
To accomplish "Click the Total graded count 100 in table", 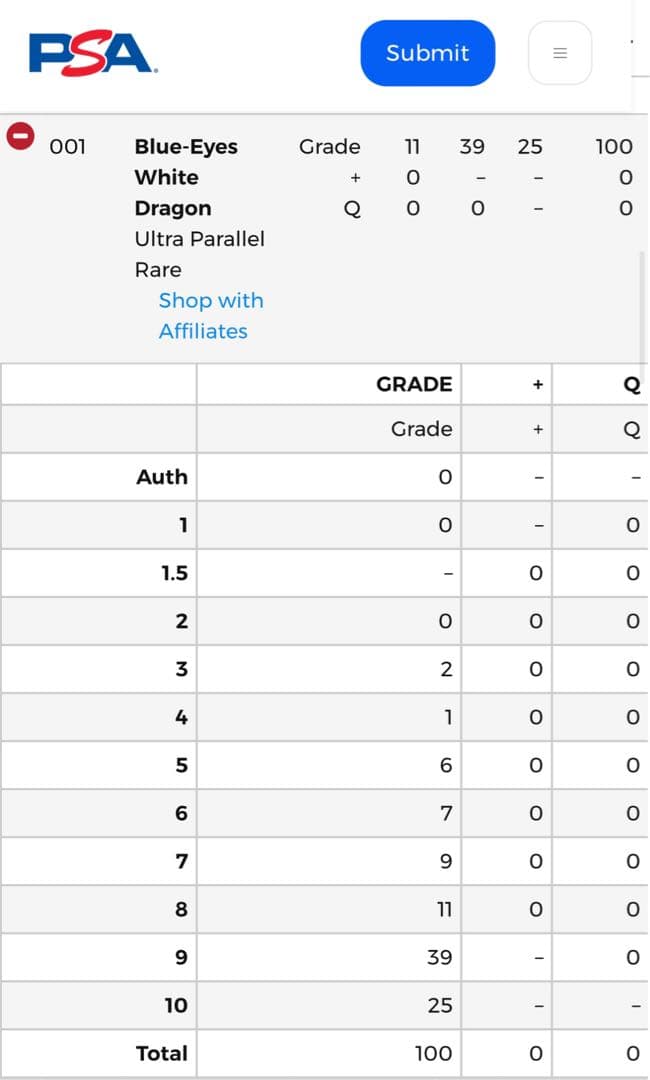I will 435,1053.
